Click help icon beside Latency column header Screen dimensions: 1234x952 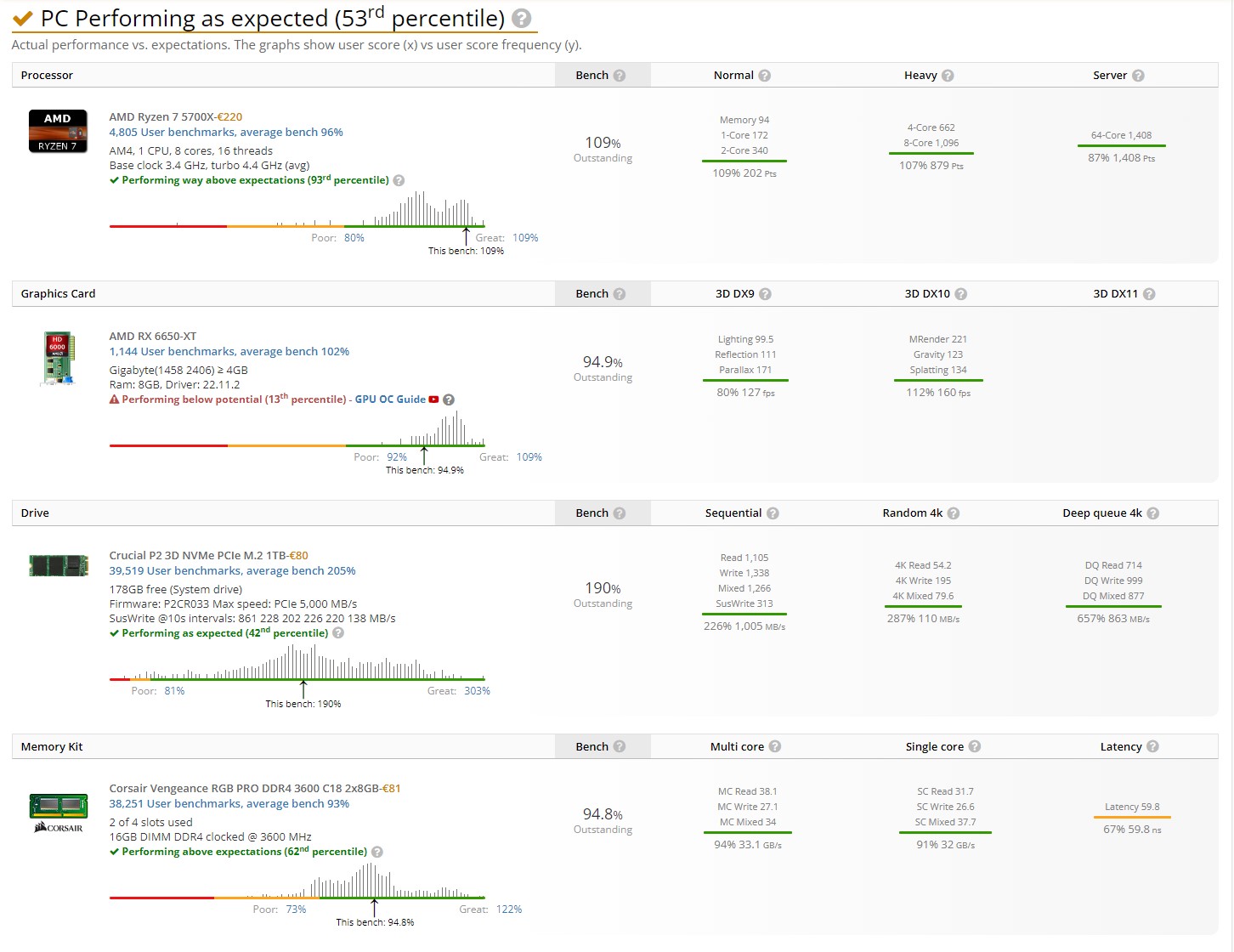coord(1152,747)
